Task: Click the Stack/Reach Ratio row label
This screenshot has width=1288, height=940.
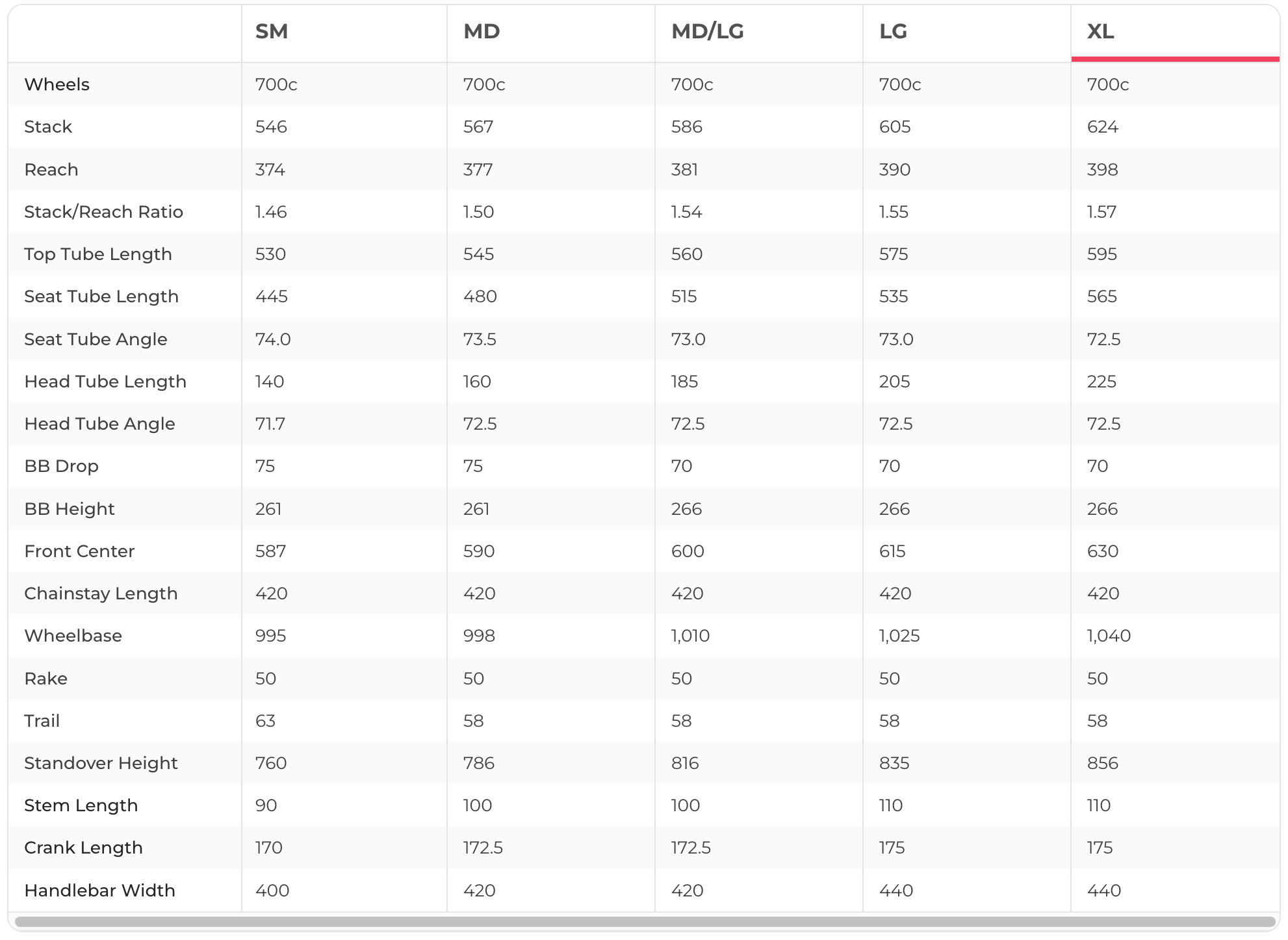Action: (103, 212)
